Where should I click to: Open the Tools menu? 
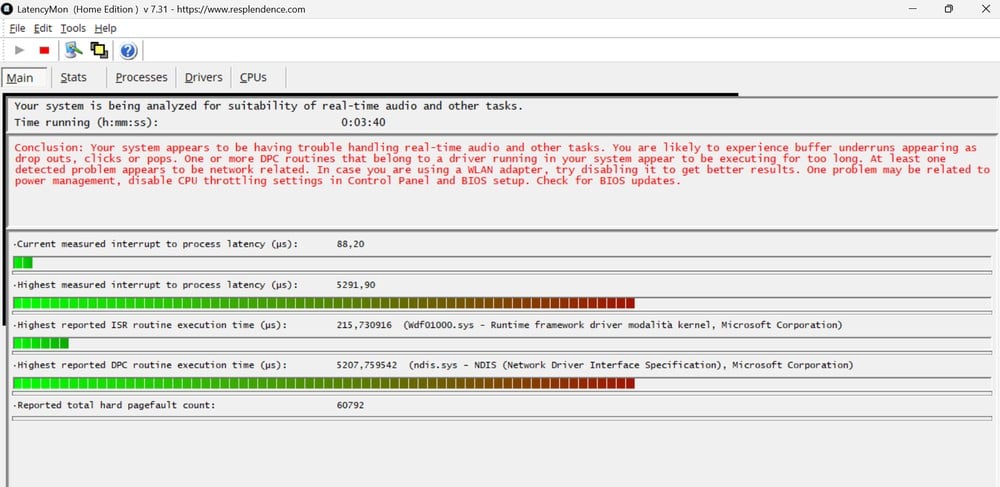click(73, 28)
